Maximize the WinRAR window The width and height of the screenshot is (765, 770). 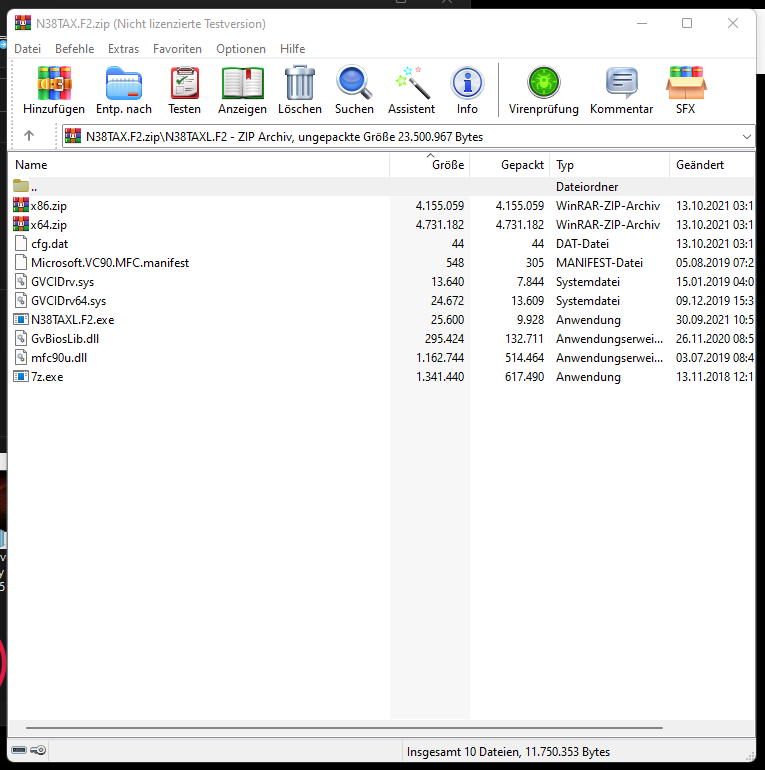pos(687,23)
